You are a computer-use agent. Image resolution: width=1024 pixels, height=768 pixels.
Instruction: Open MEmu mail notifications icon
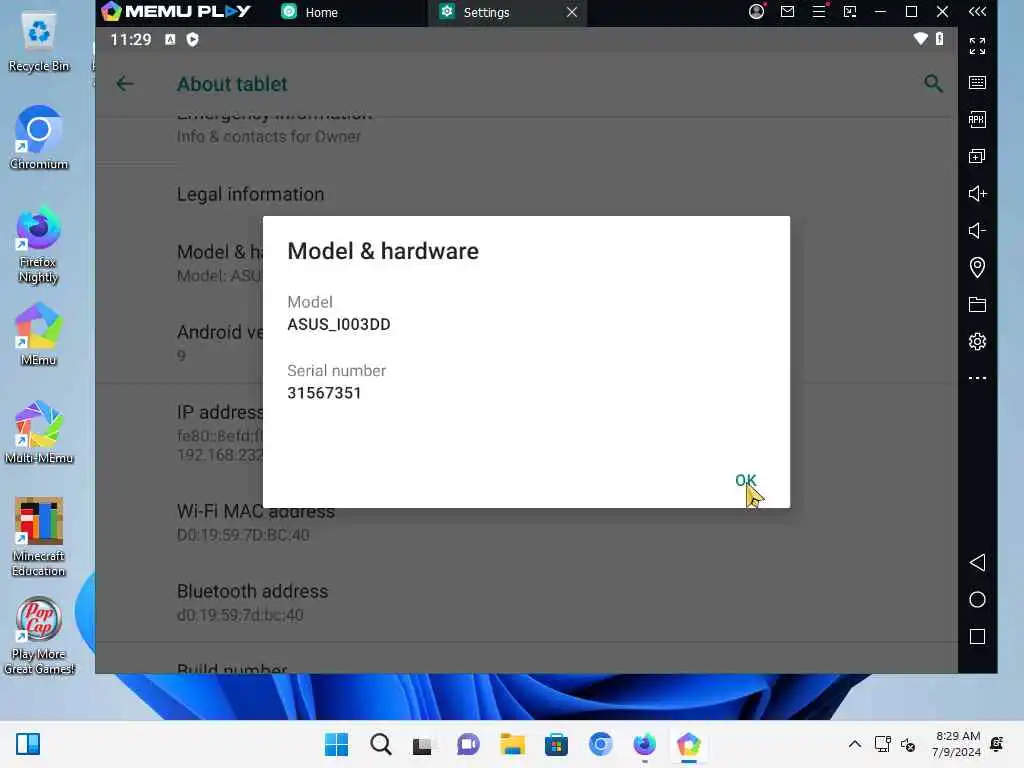tap(788, 12)
